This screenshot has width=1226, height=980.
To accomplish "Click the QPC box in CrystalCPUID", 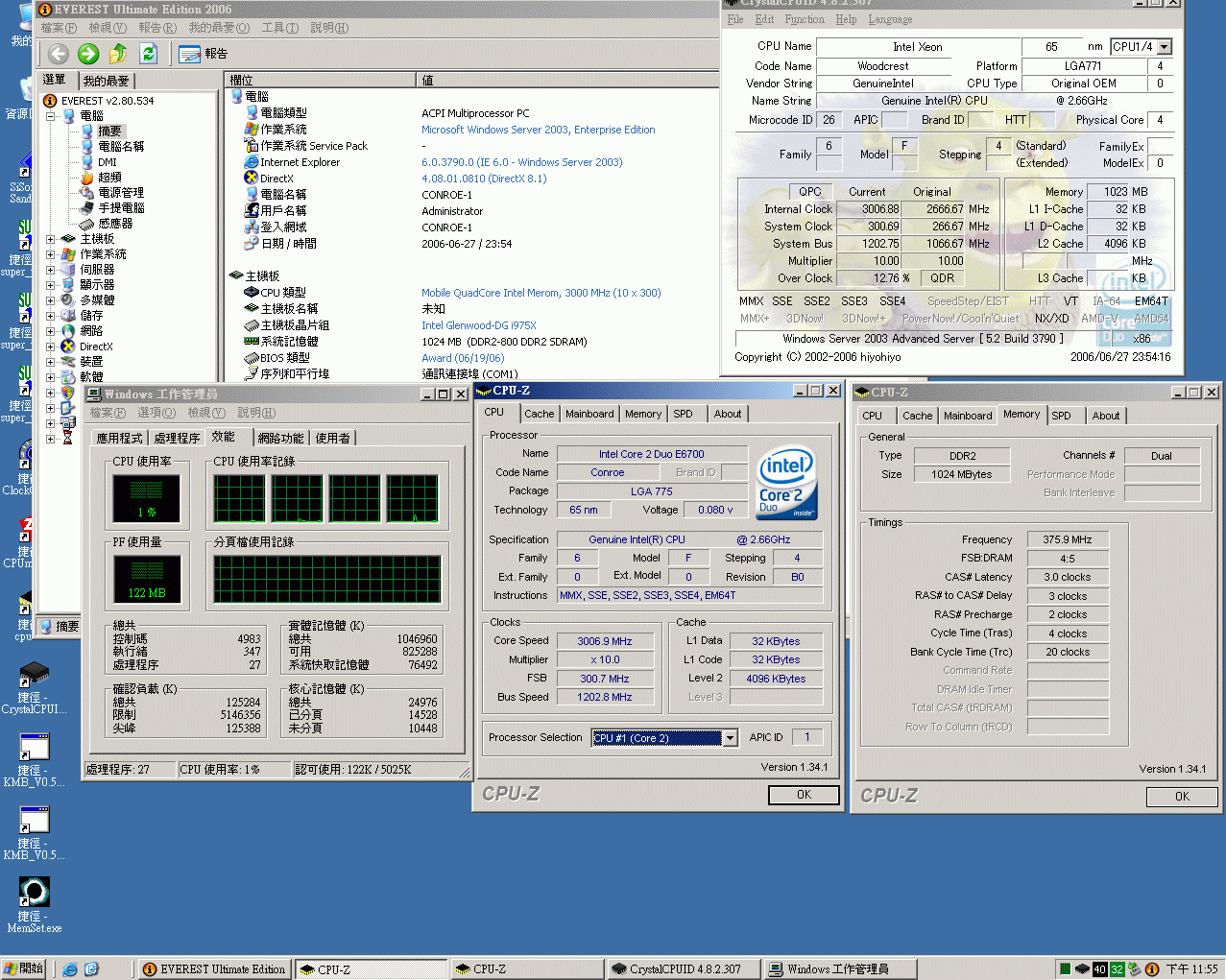I will (x=810, y=192).
